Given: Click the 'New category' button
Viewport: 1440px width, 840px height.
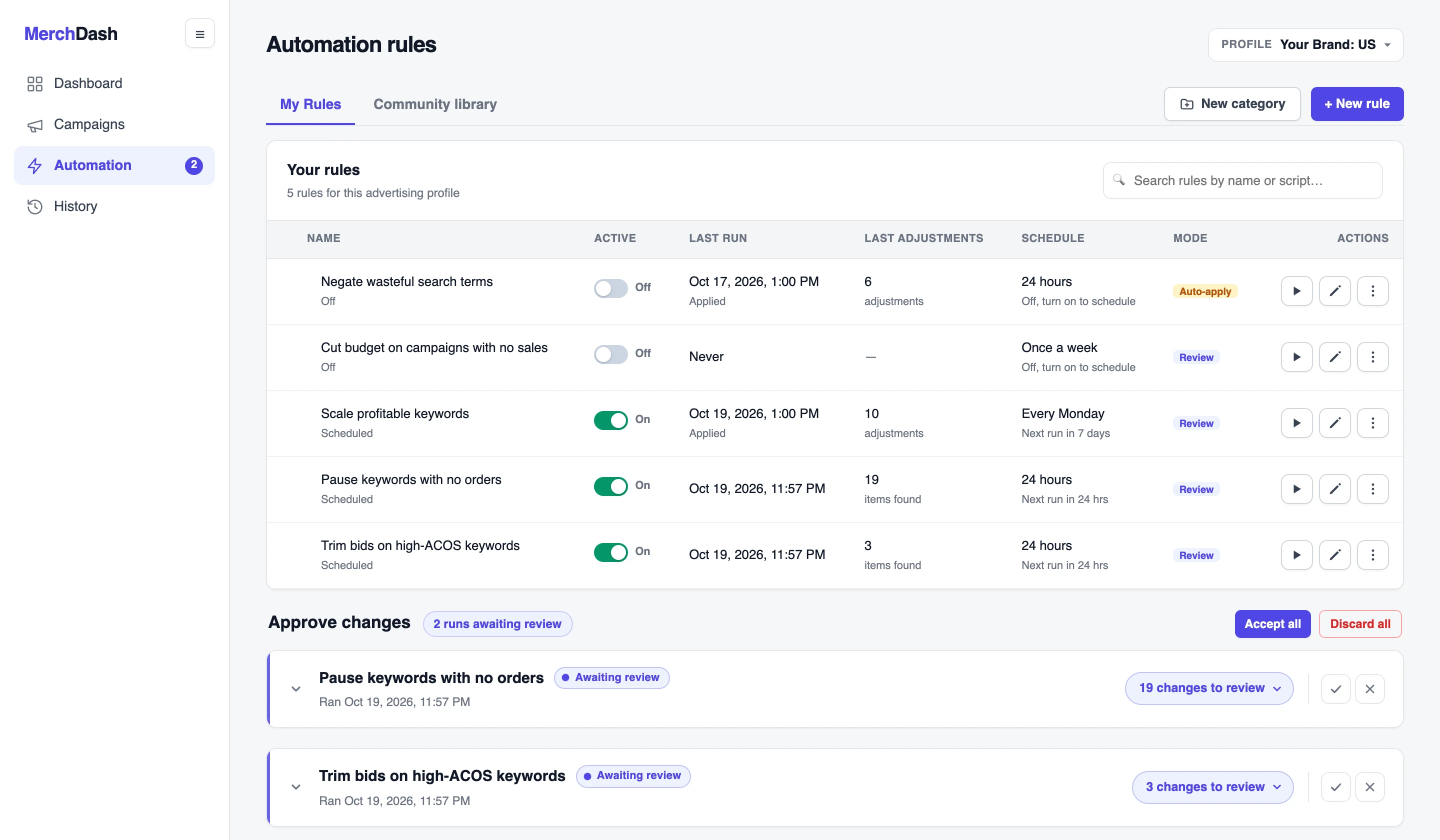Looking at the screenshot, I should (x=1232, y=104).
